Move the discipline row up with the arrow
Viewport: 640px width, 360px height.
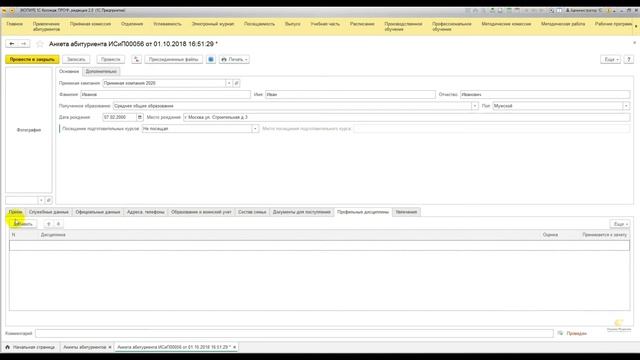click(x=49, y=224)
